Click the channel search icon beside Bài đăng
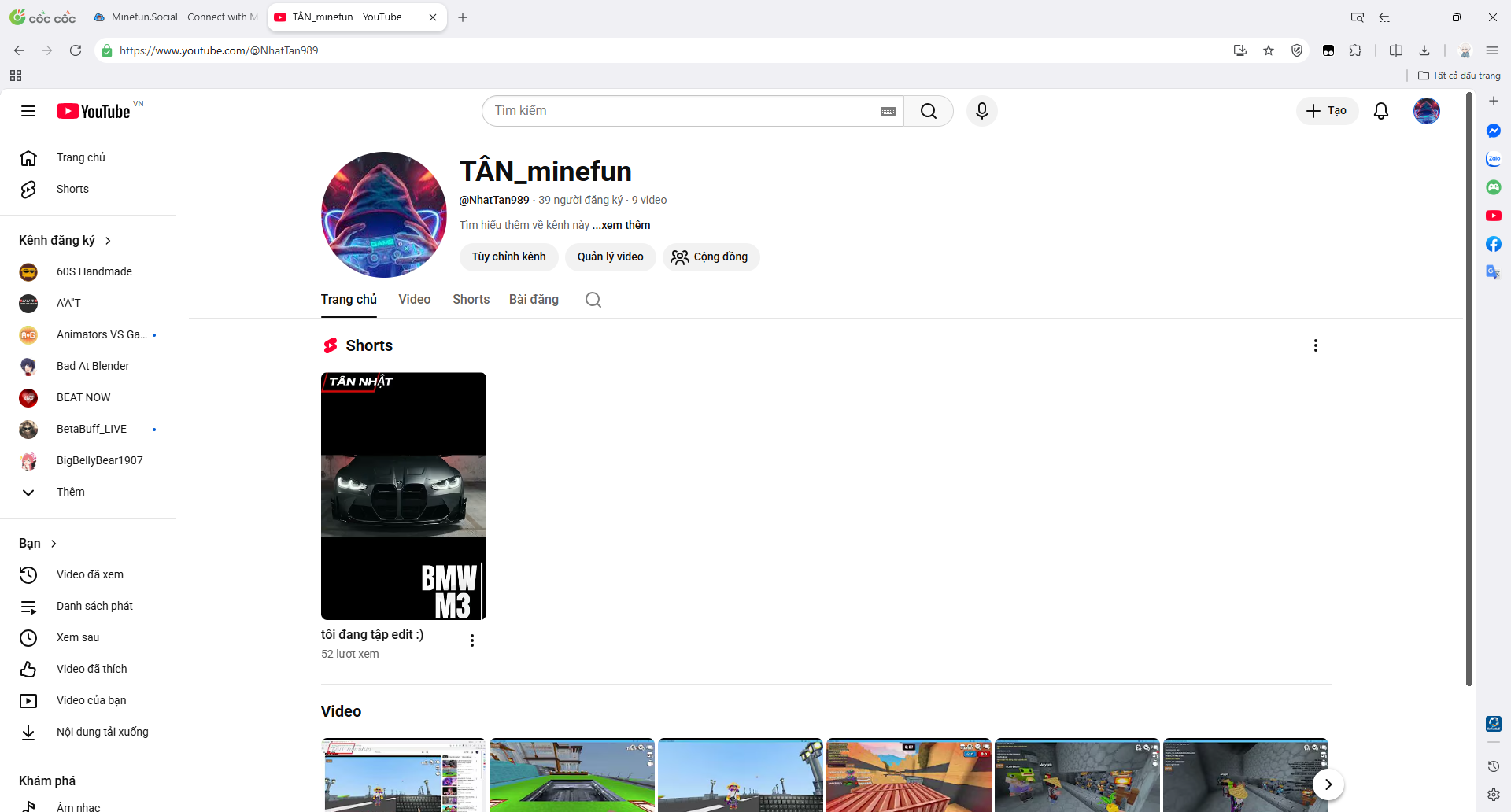The height and width of the screenshot is (812, 1511). (x=593, y=300)
